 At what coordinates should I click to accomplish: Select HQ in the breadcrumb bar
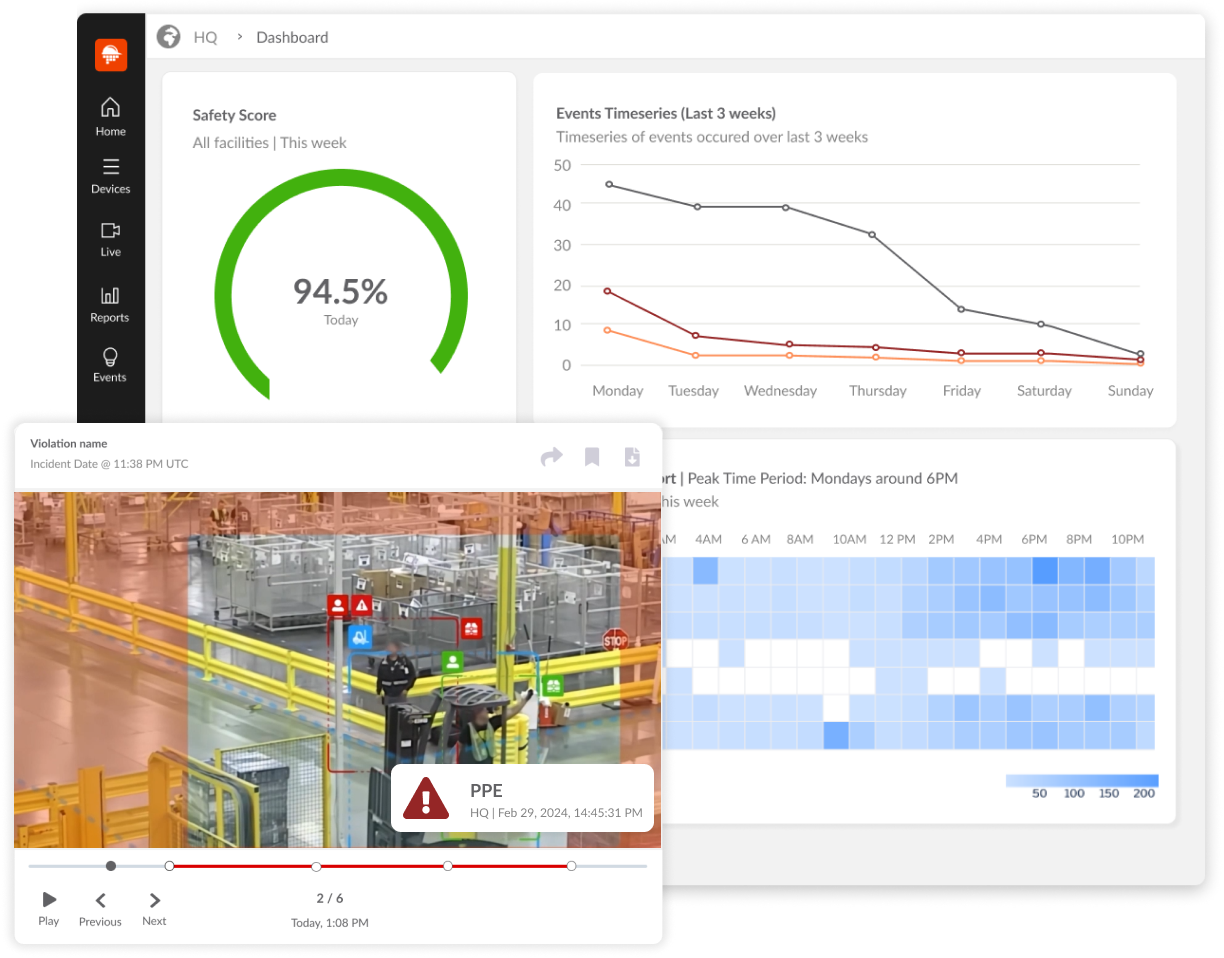[205, 37]
